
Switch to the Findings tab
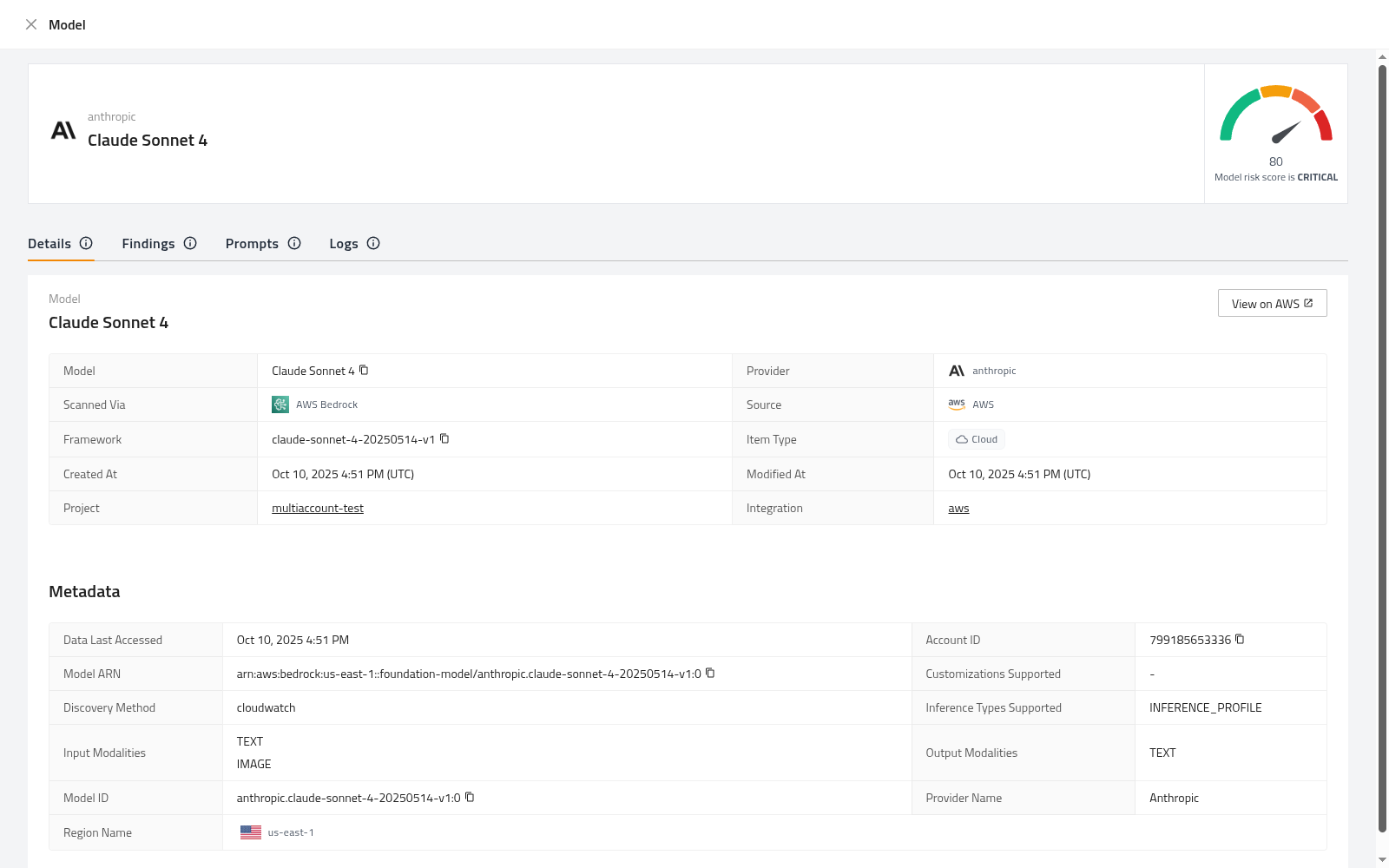[x=148, y=244]
